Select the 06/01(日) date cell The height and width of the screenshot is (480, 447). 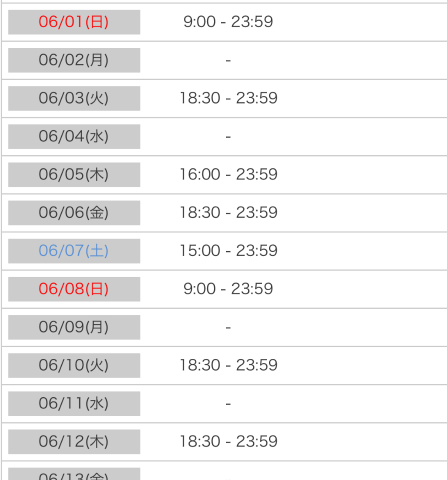[74, 22]
